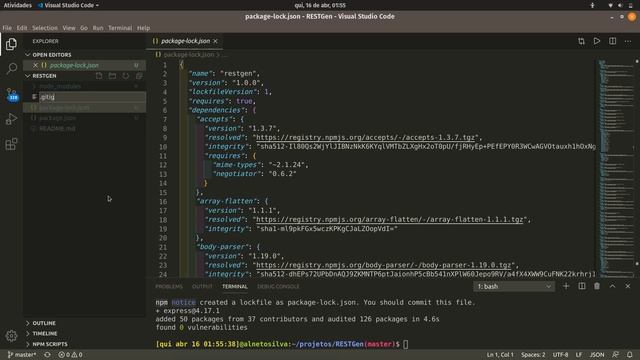The width and height of the screenshot is (640, 360).
Task: Open the Manage gear menu
Action: (x=11, y=336)
